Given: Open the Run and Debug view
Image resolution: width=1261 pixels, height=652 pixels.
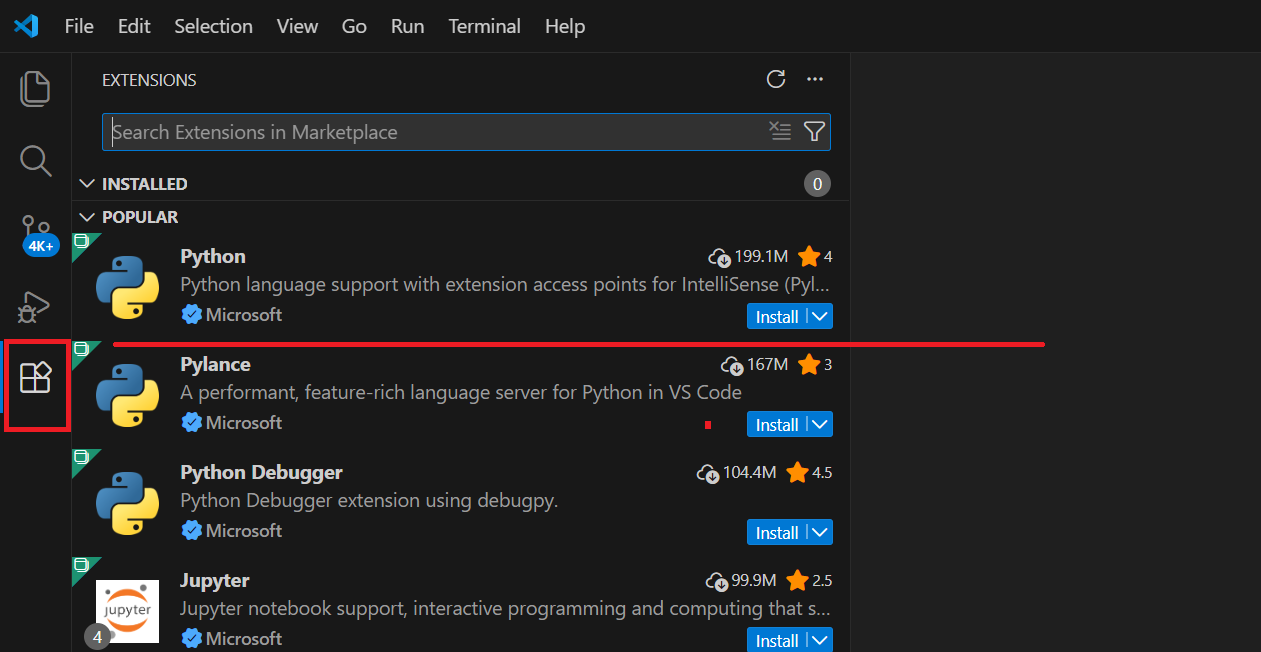Looking at the screenshot, I should coord(35,307).
